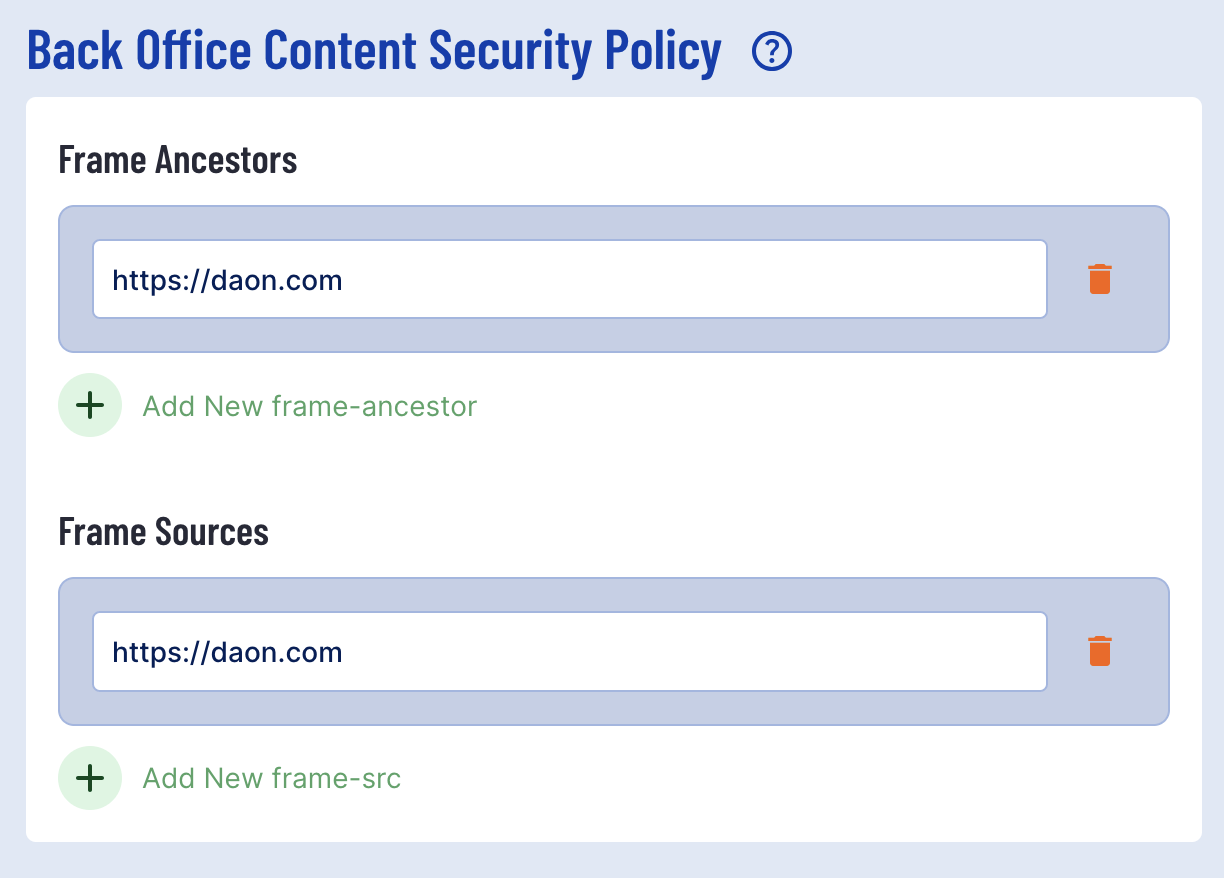
Task: Click the green circle beside Add New frame-src
Action: [x=90, y=778]
